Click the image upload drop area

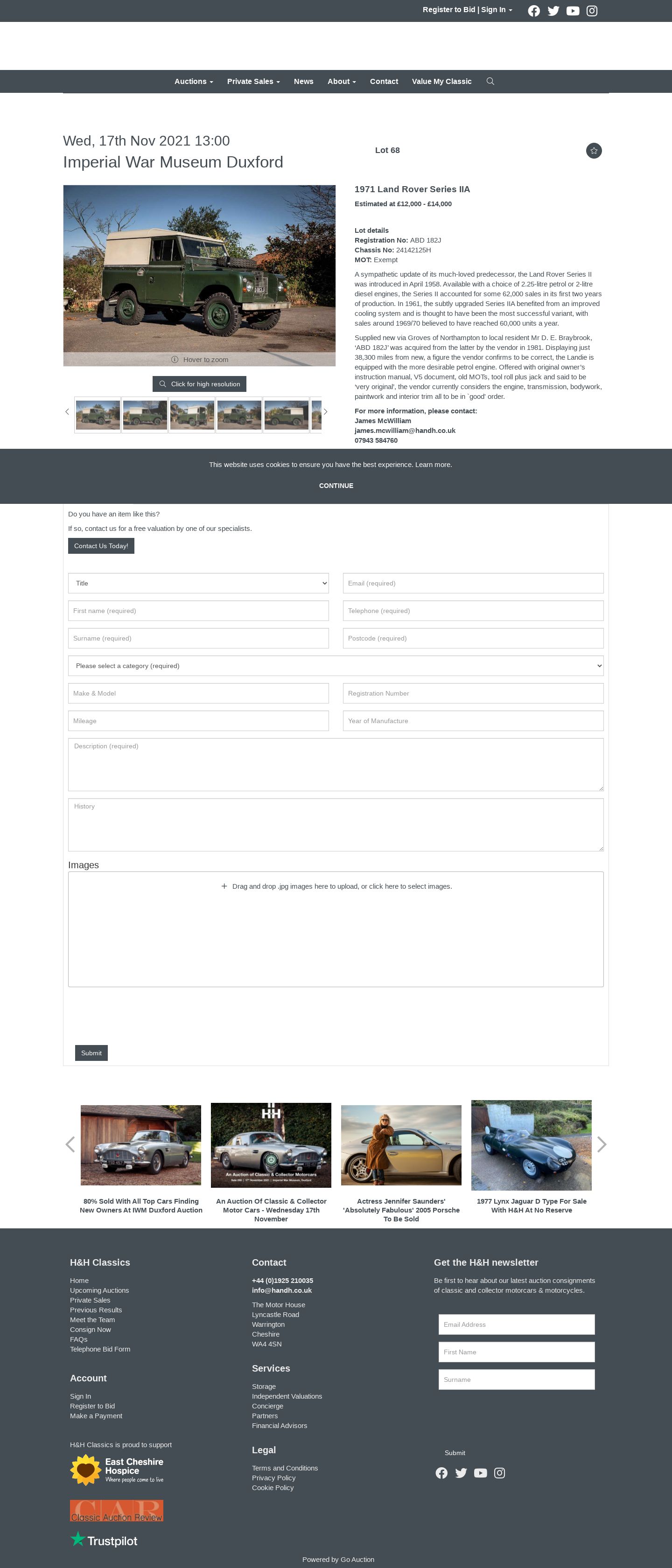336,929
